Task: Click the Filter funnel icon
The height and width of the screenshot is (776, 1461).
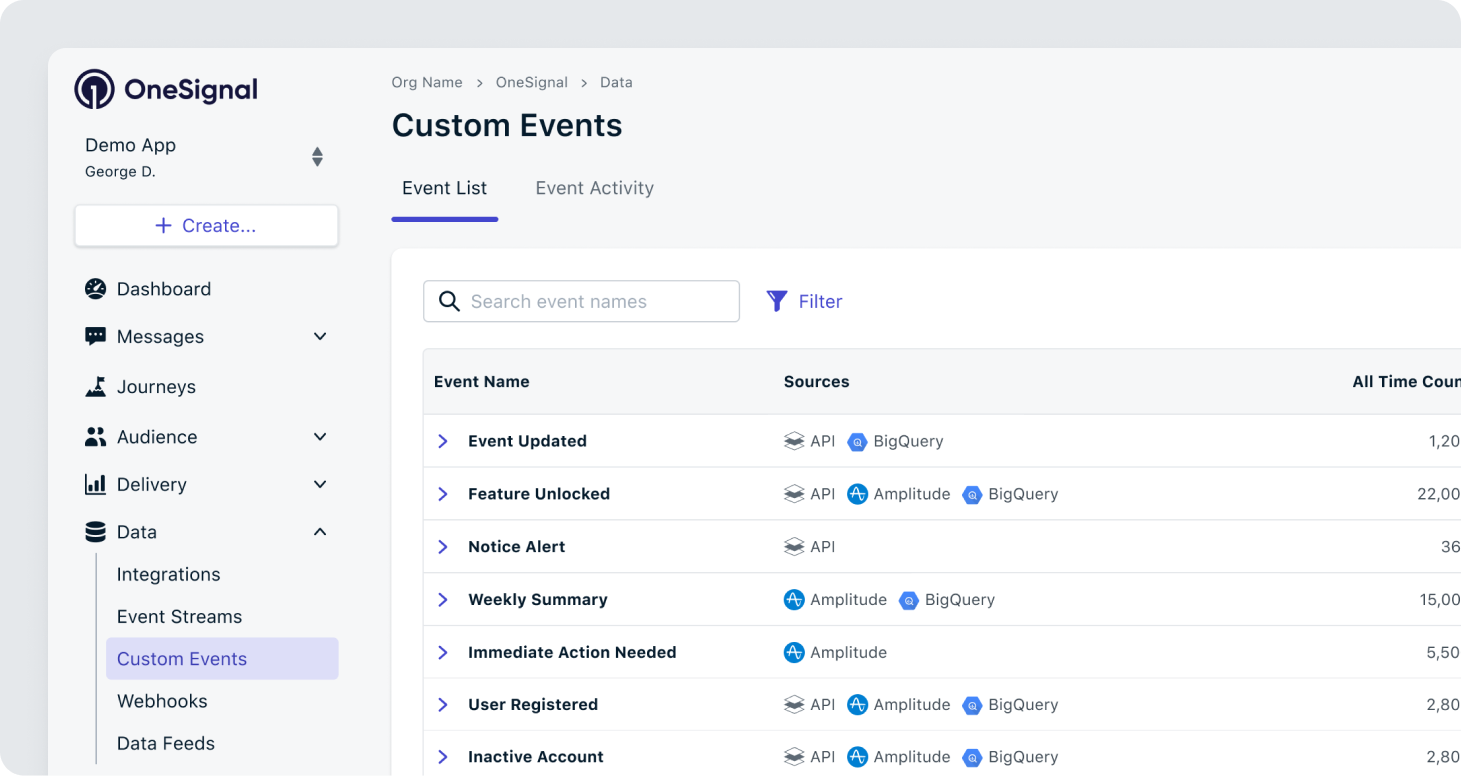Action: 776,301
